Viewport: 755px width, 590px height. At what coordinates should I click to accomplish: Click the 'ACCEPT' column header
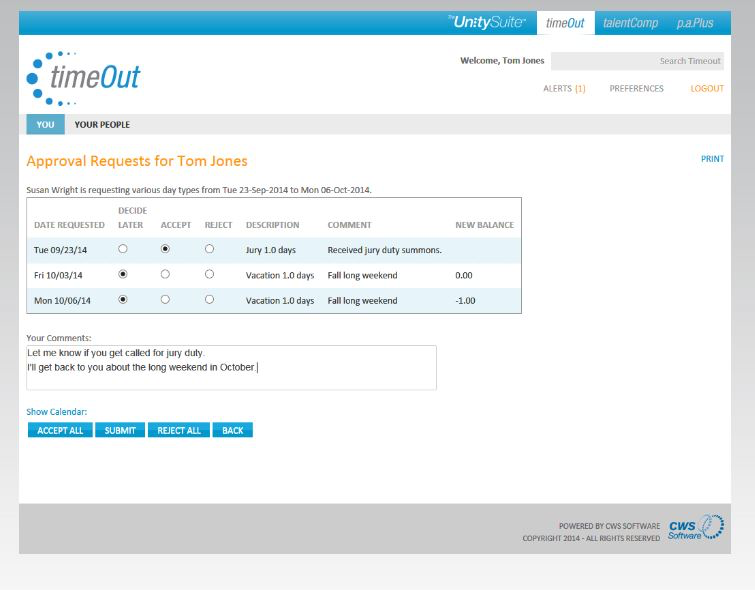coord(176,225)
